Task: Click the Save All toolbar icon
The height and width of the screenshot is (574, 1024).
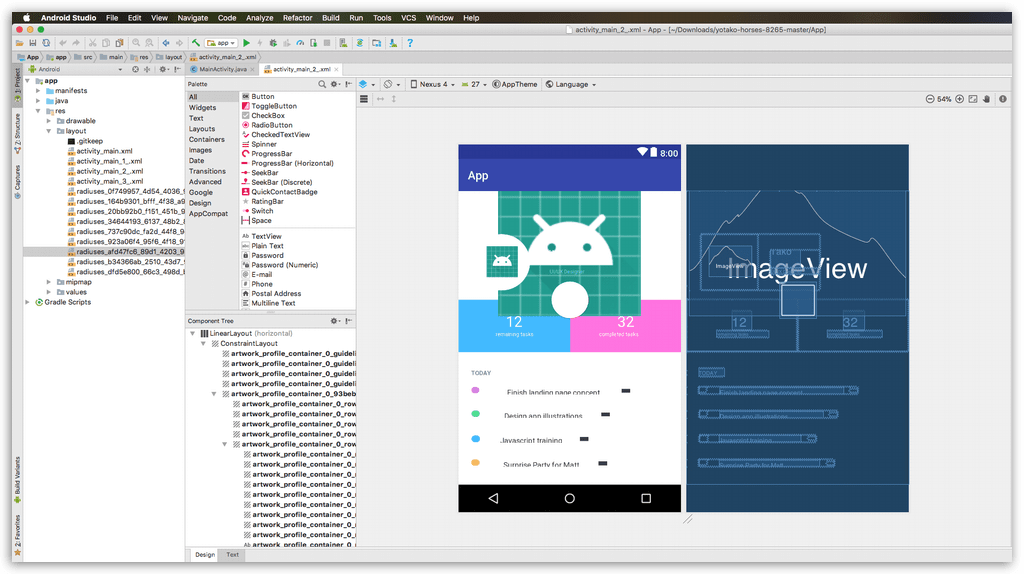Action: pyautogui.click(x=33, y=43)
